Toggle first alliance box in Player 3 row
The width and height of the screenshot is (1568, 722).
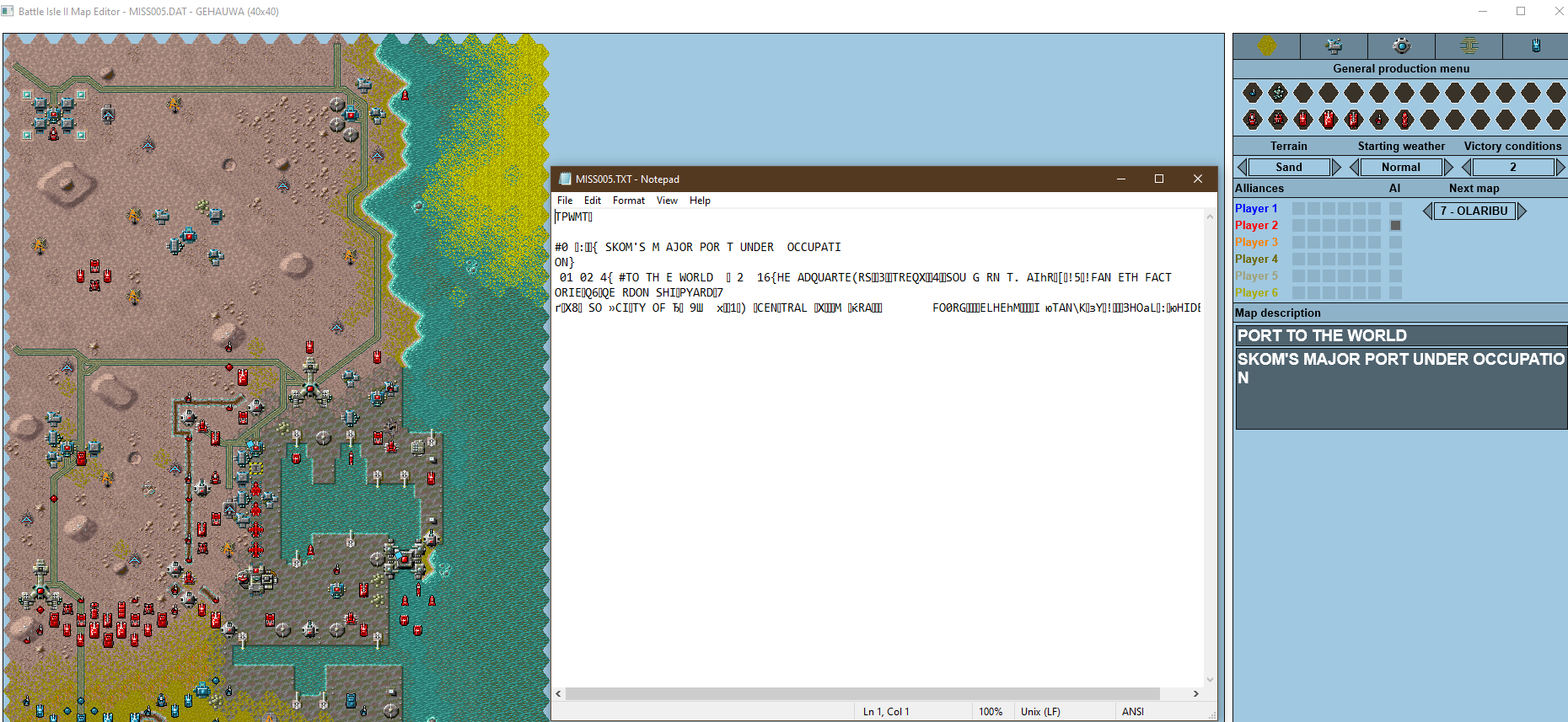click(1298, 242)
